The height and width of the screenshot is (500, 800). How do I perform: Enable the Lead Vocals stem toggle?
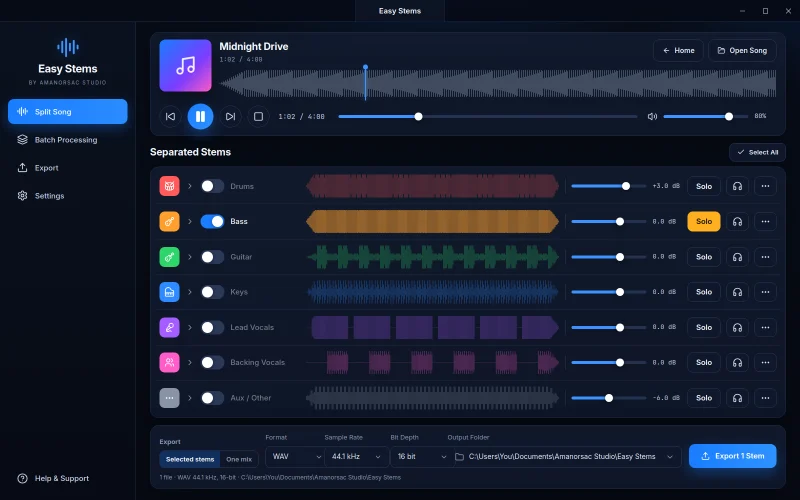212,327
